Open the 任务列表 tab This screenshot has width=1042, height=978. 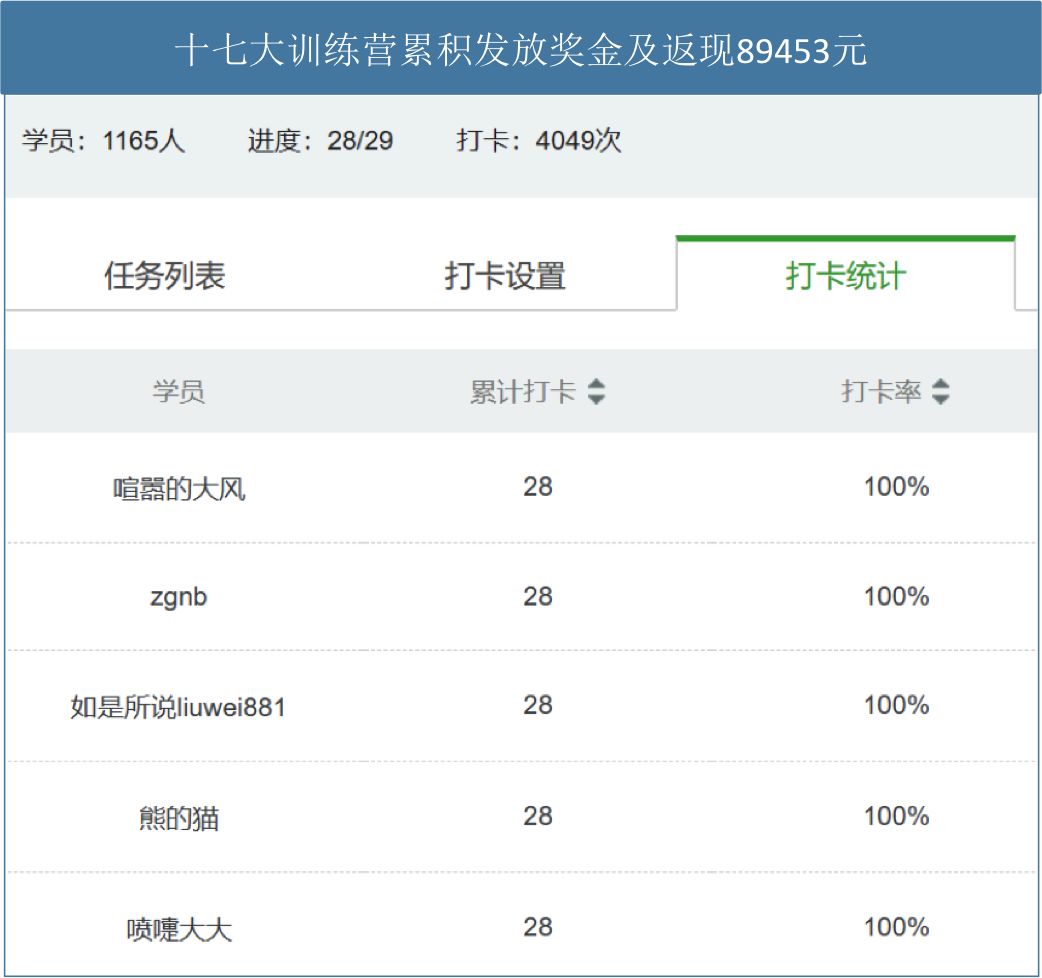(x=165, y=275)
